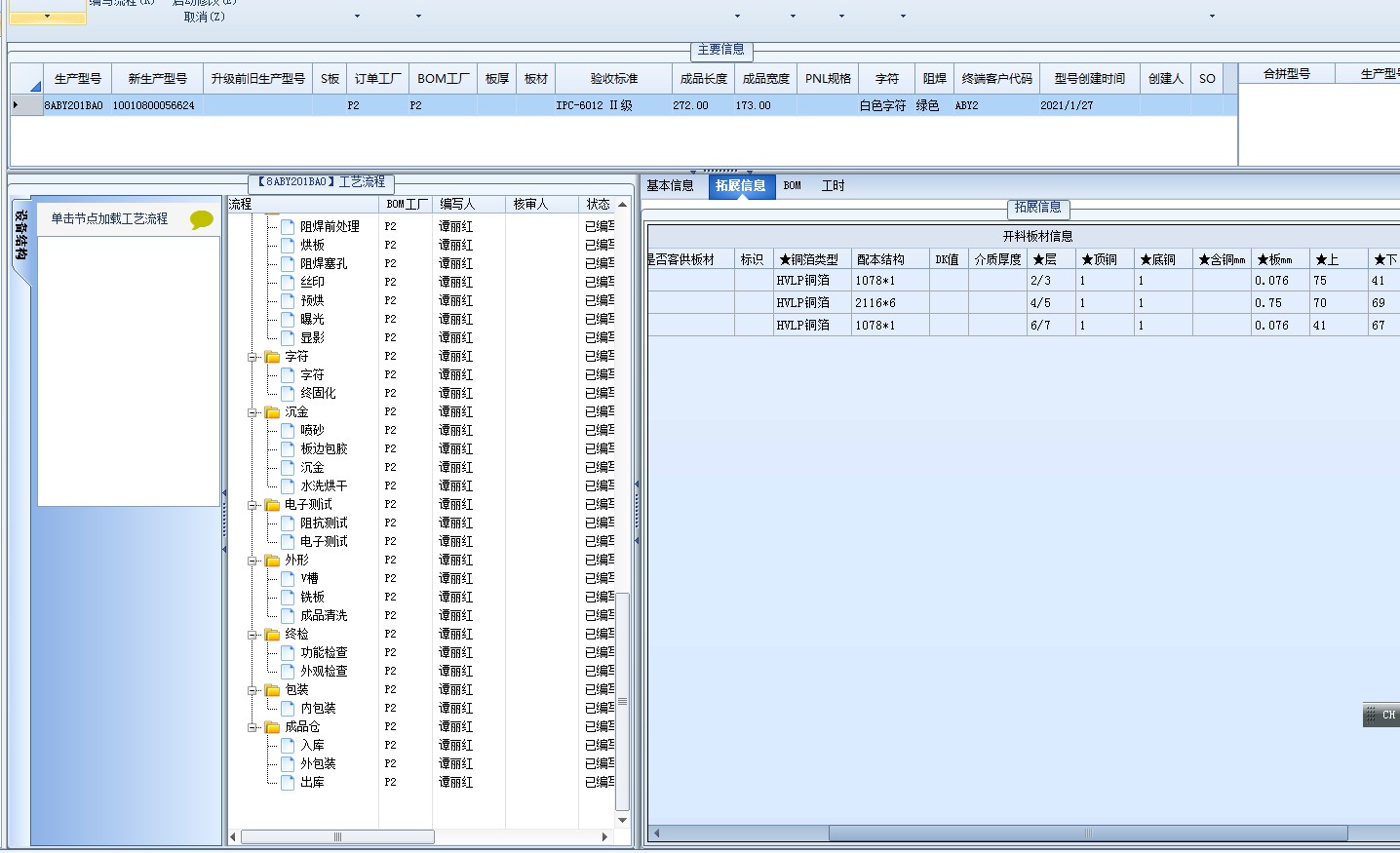This screenshot has height=853, width=1400.
Task: Click the document icon beside 曝光
Action: pos(288,319)
